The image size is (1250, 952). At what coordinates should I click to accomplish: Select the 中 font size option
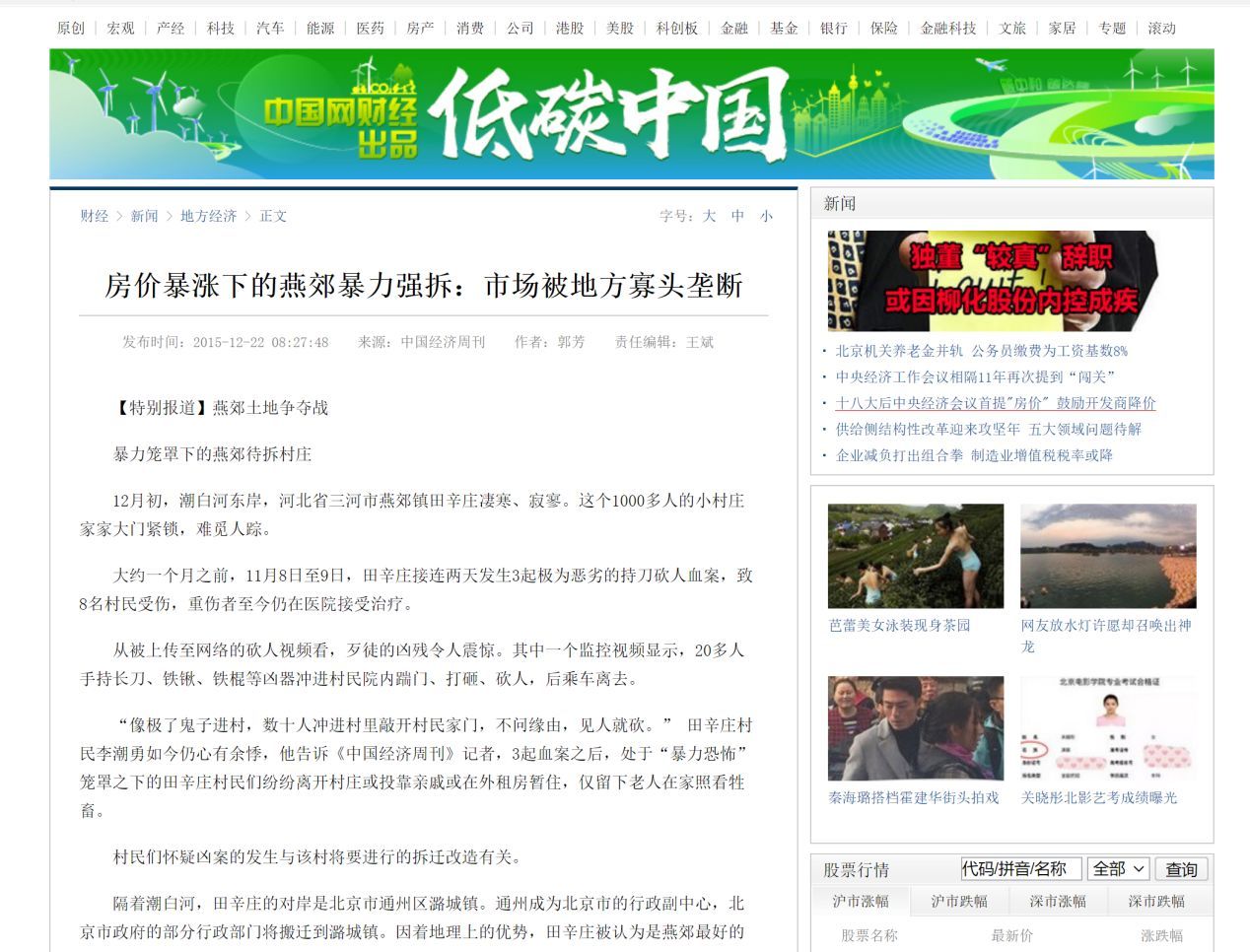point(737,216)
